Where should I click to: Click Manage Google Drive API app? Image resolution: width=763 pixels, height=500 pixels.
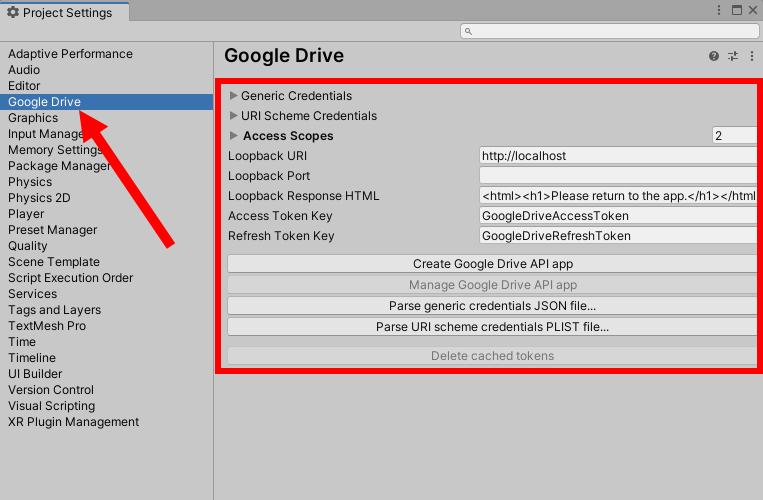click(492, 285)
